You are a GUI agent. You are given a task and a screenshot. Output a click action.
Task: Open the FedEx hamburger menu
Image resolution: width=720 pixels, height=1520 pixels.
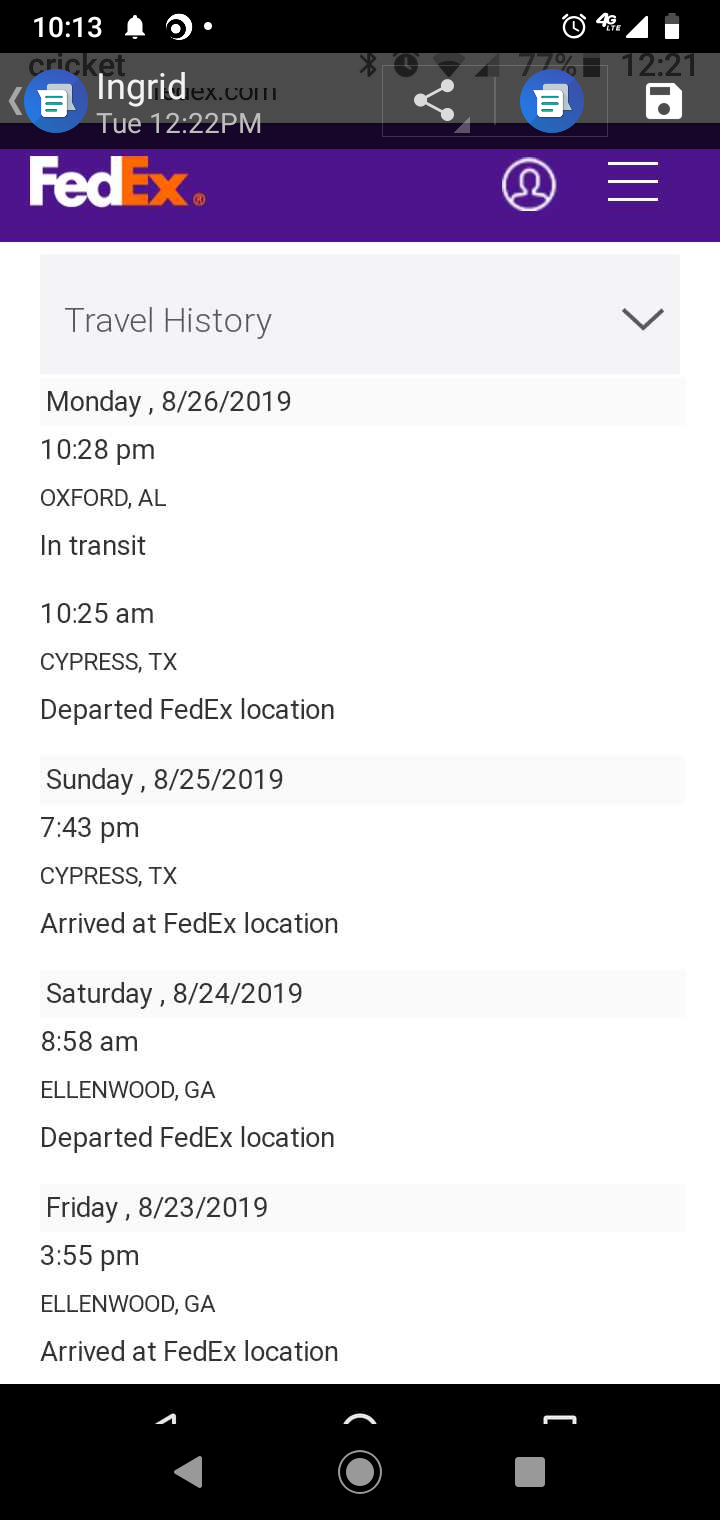click(x=633, y=182)
